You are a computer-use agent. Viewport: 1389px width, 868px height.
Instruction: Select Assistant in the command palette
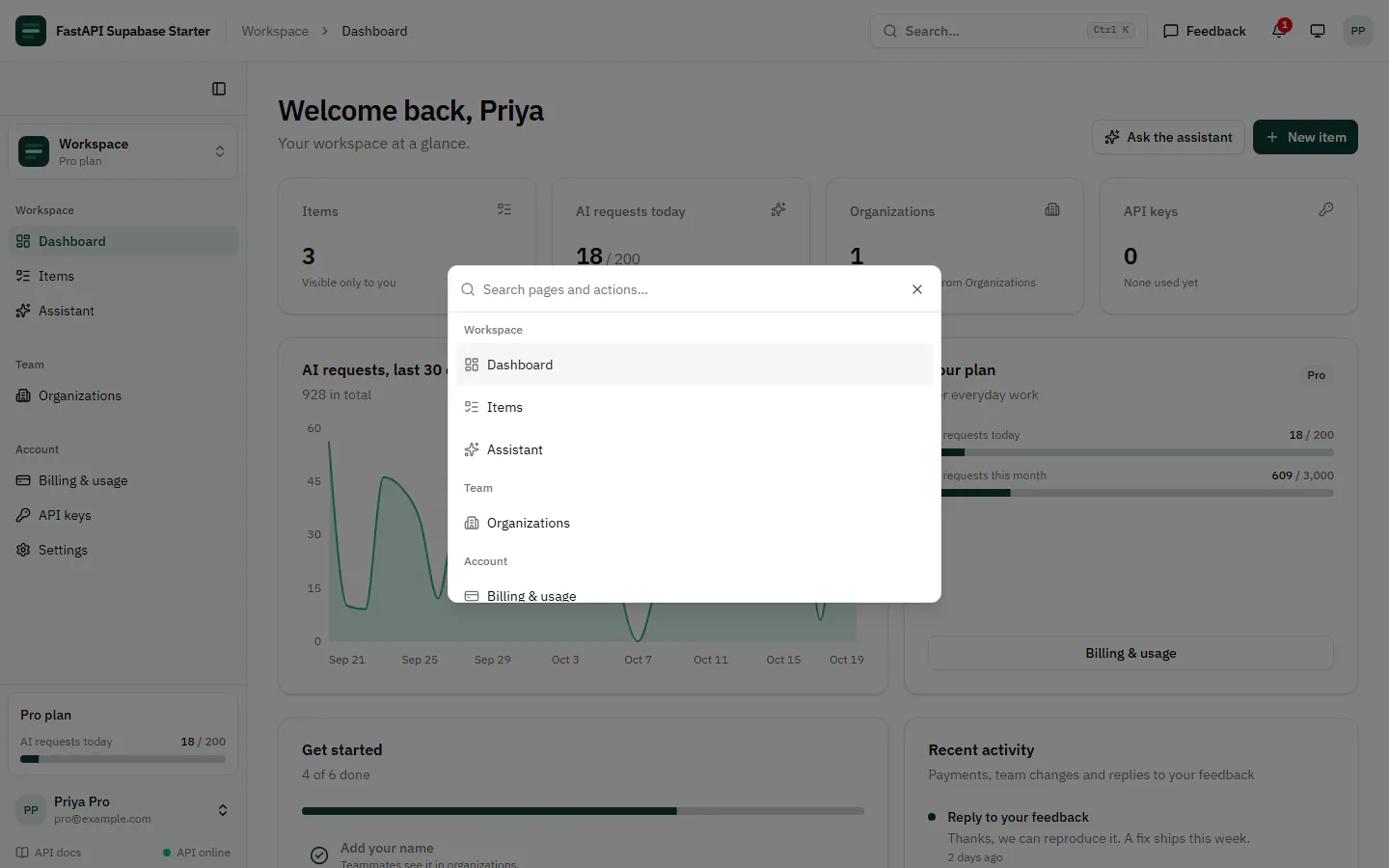[x=694, y=449]
